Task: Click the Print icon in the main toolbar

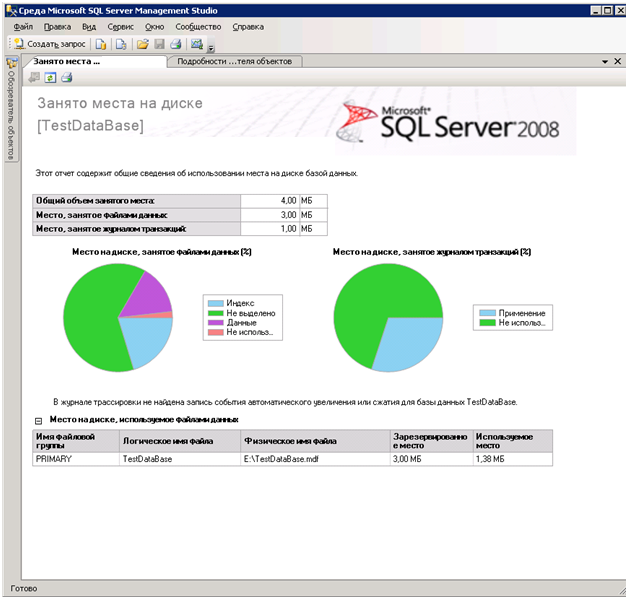Action: pyautogui.click(x=176, y=44)
